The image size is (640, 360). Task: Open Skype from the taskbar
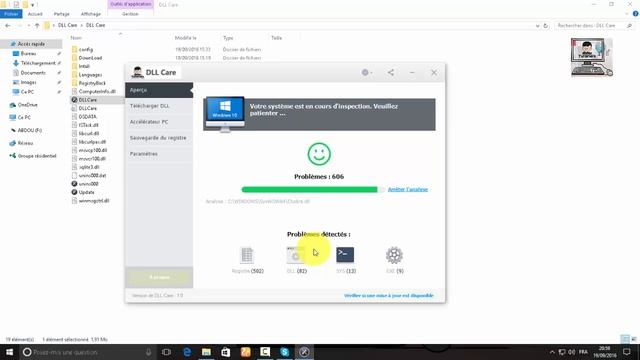point(284,352)
